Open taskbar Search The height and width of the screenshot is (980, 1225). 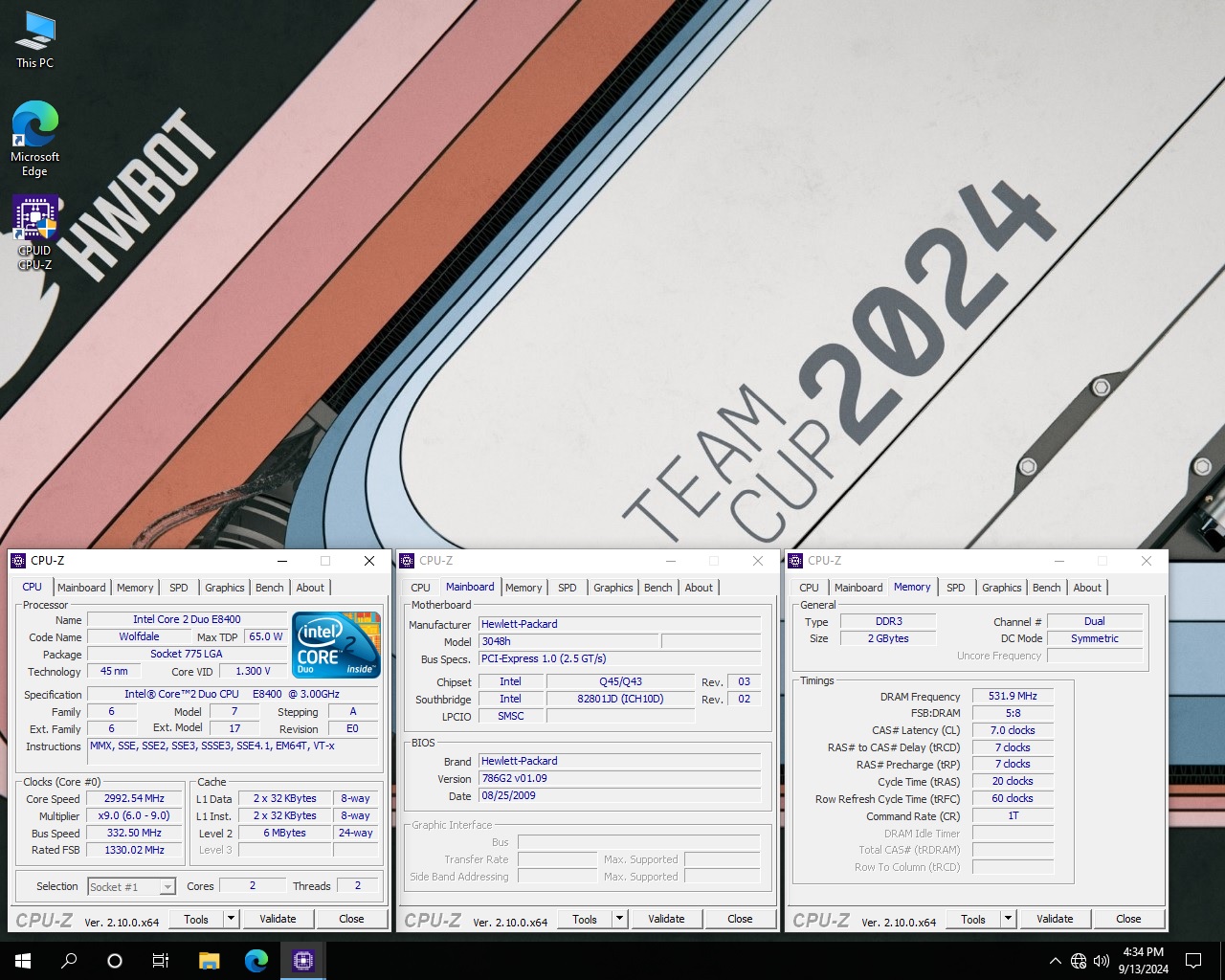click(69, 960)
